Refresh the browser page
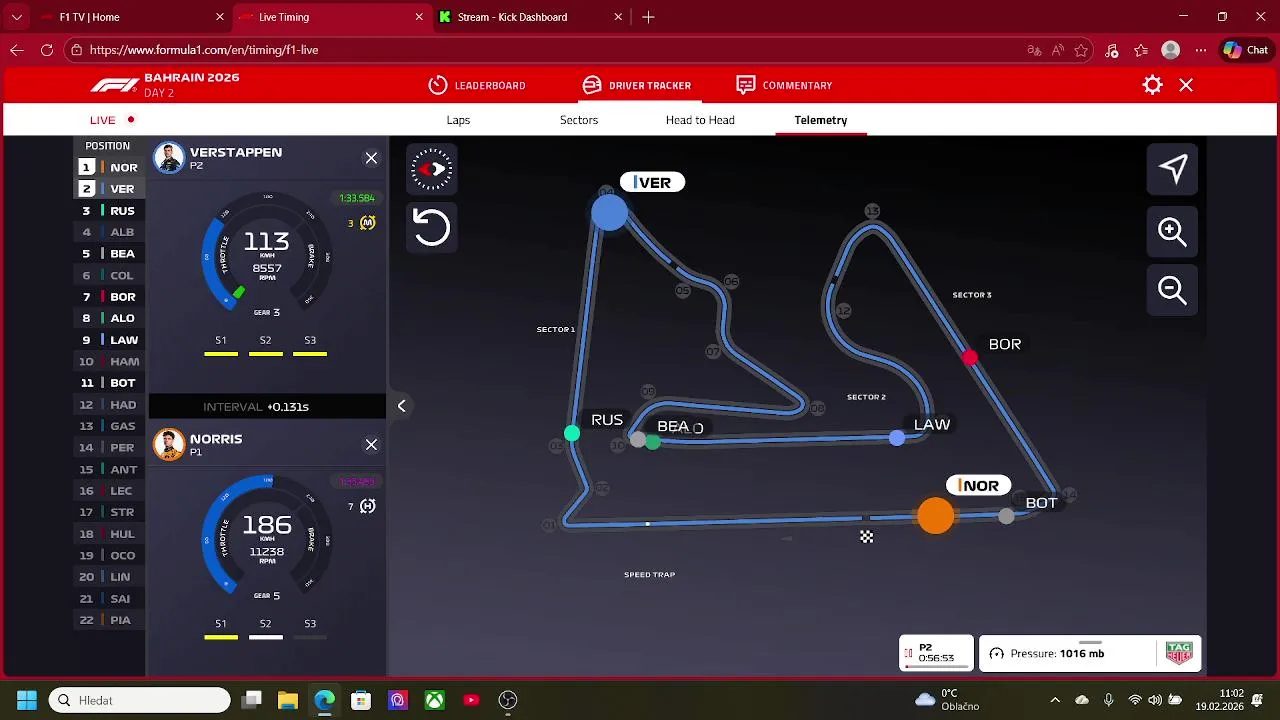This screenshot has height=720, width=1280. coord(47,50)
